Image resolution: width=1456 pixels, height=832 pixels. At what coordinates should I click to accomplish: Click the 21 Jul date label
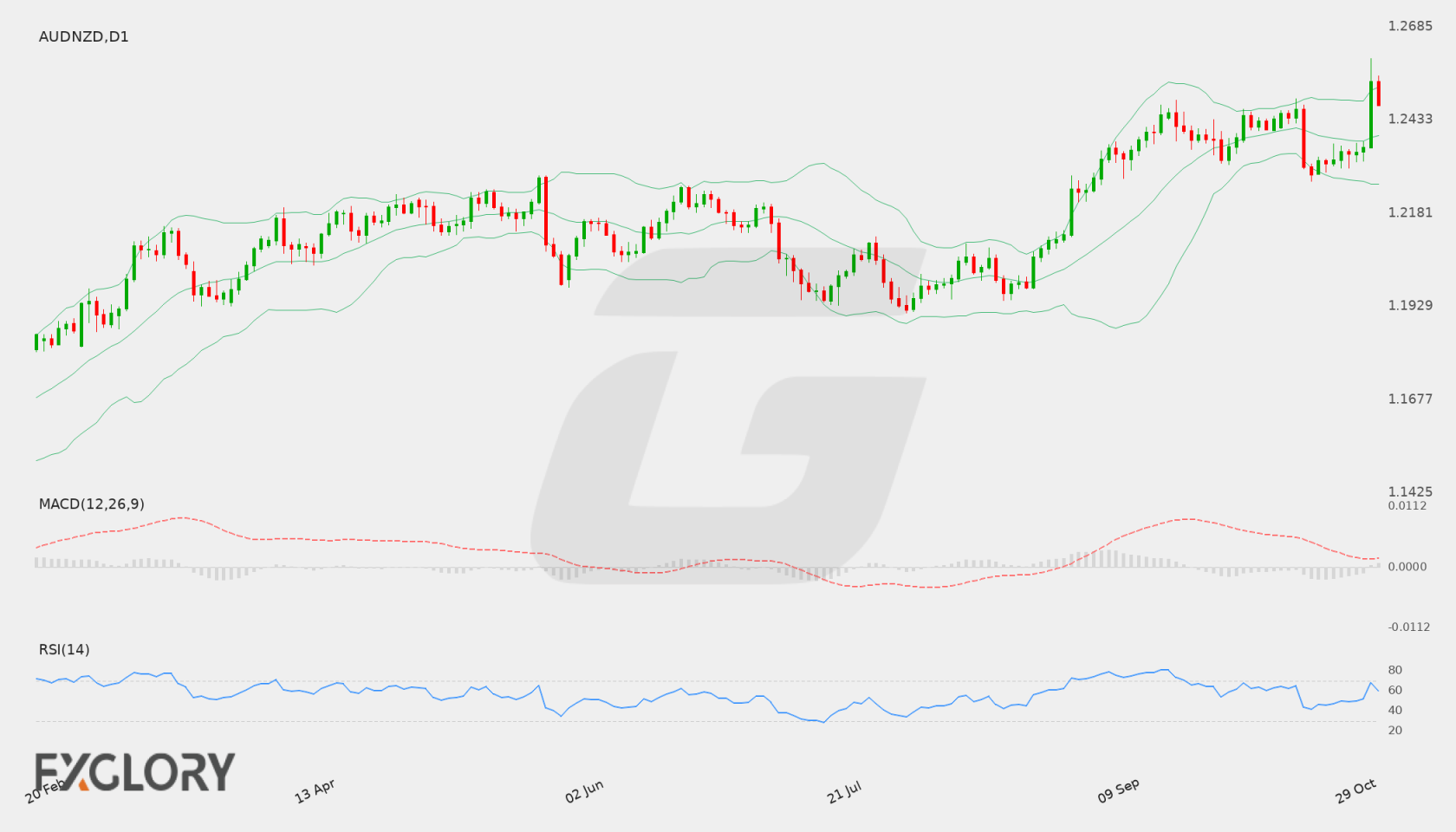click(844, 791)
